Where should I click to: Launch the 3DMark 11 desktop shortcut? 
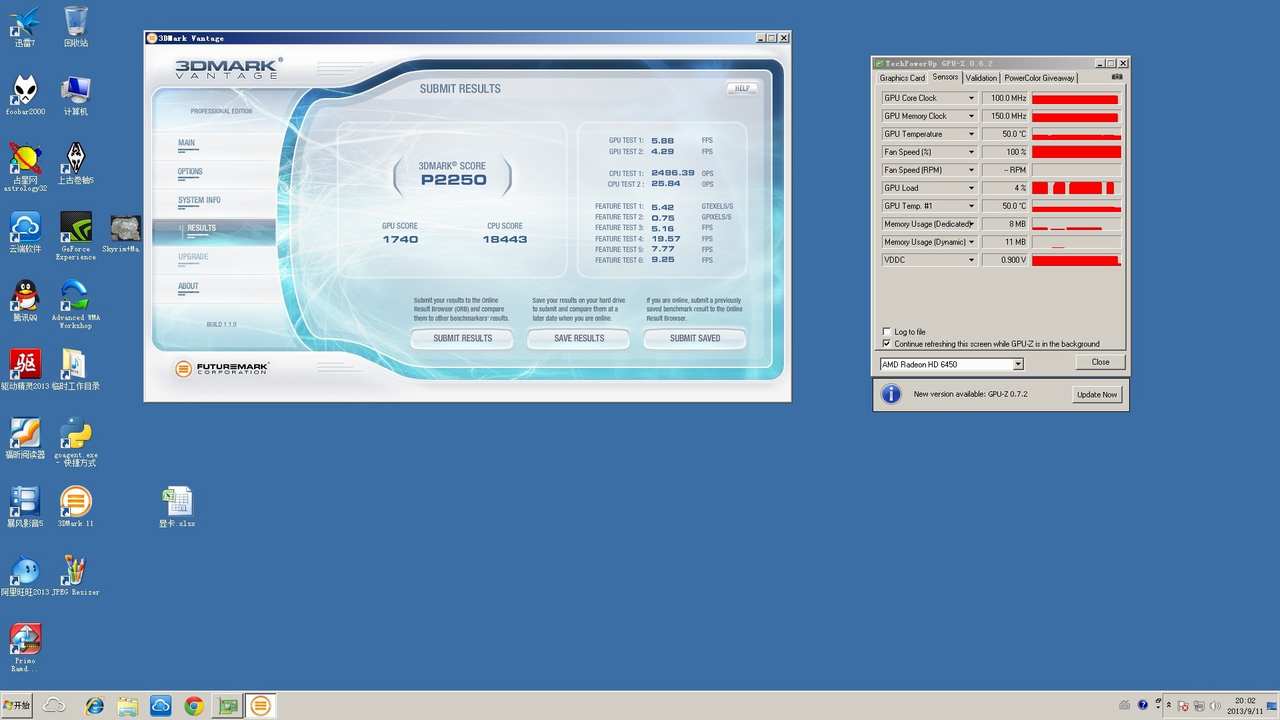[76, 507]
